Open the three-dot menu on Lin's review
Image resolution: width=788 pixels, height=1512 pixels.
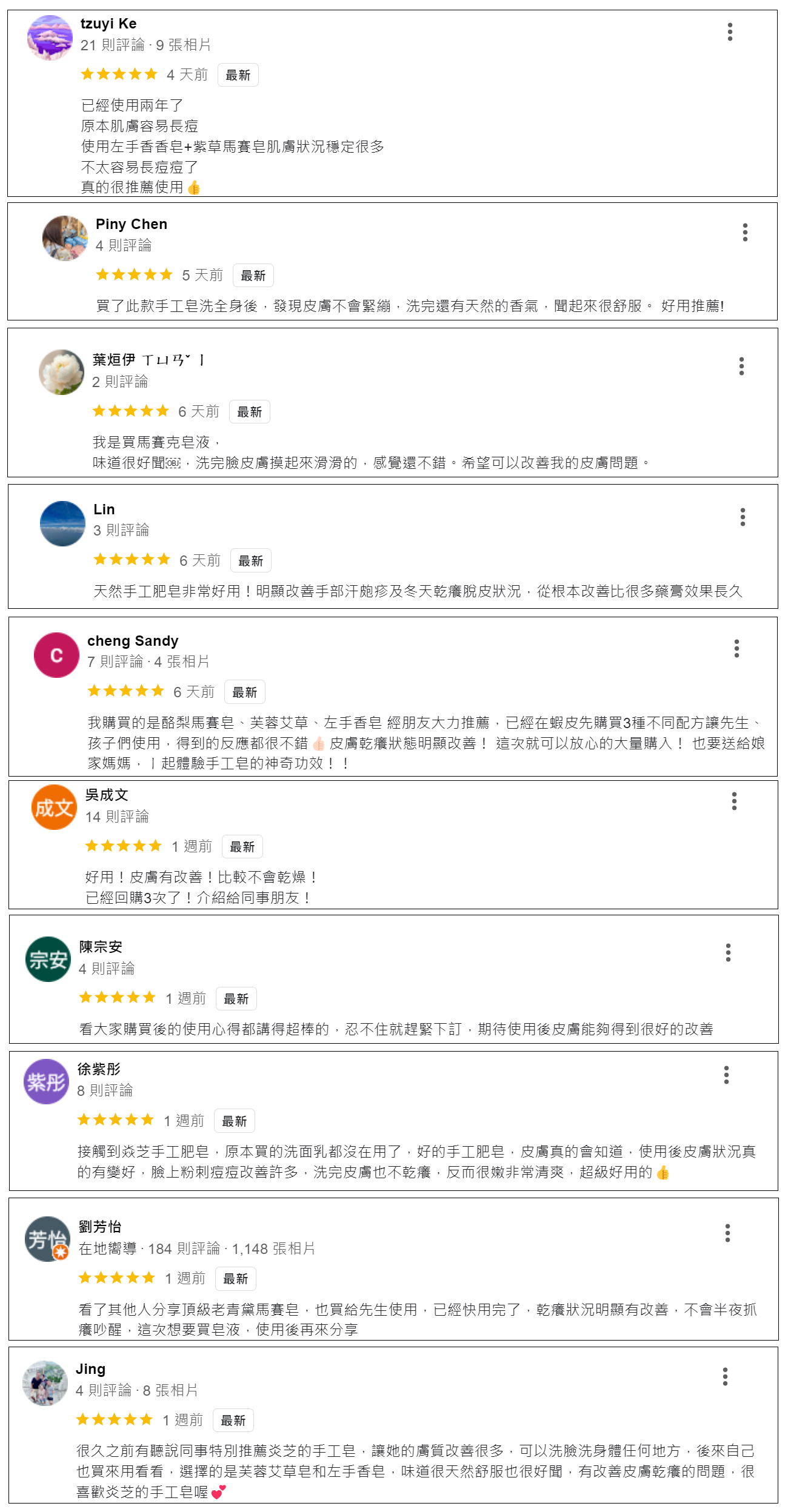(x=743, y=517)
